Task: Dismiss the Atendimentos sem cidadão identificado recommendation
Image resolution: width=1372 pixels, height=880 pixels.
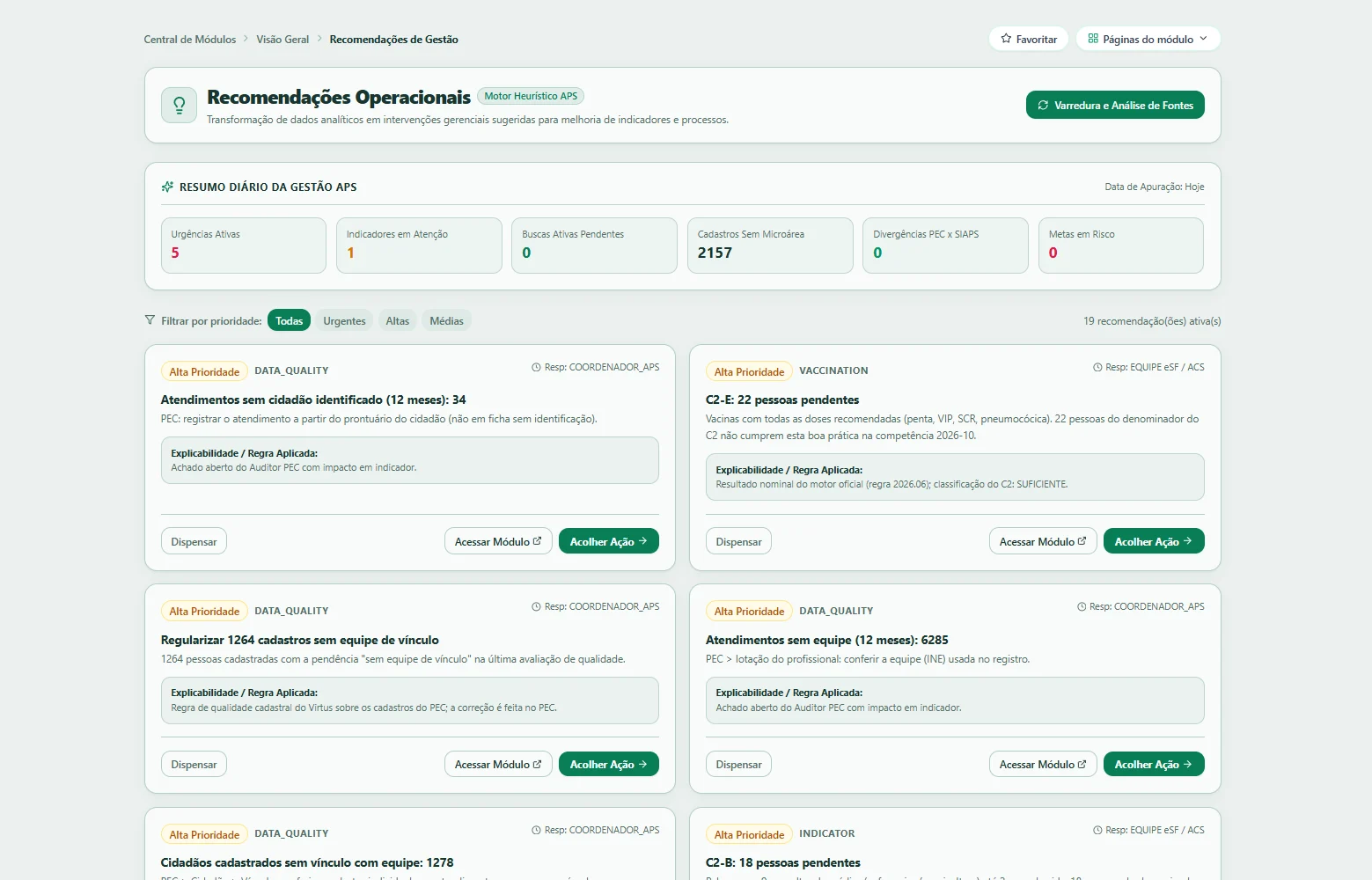Action: 194,541
